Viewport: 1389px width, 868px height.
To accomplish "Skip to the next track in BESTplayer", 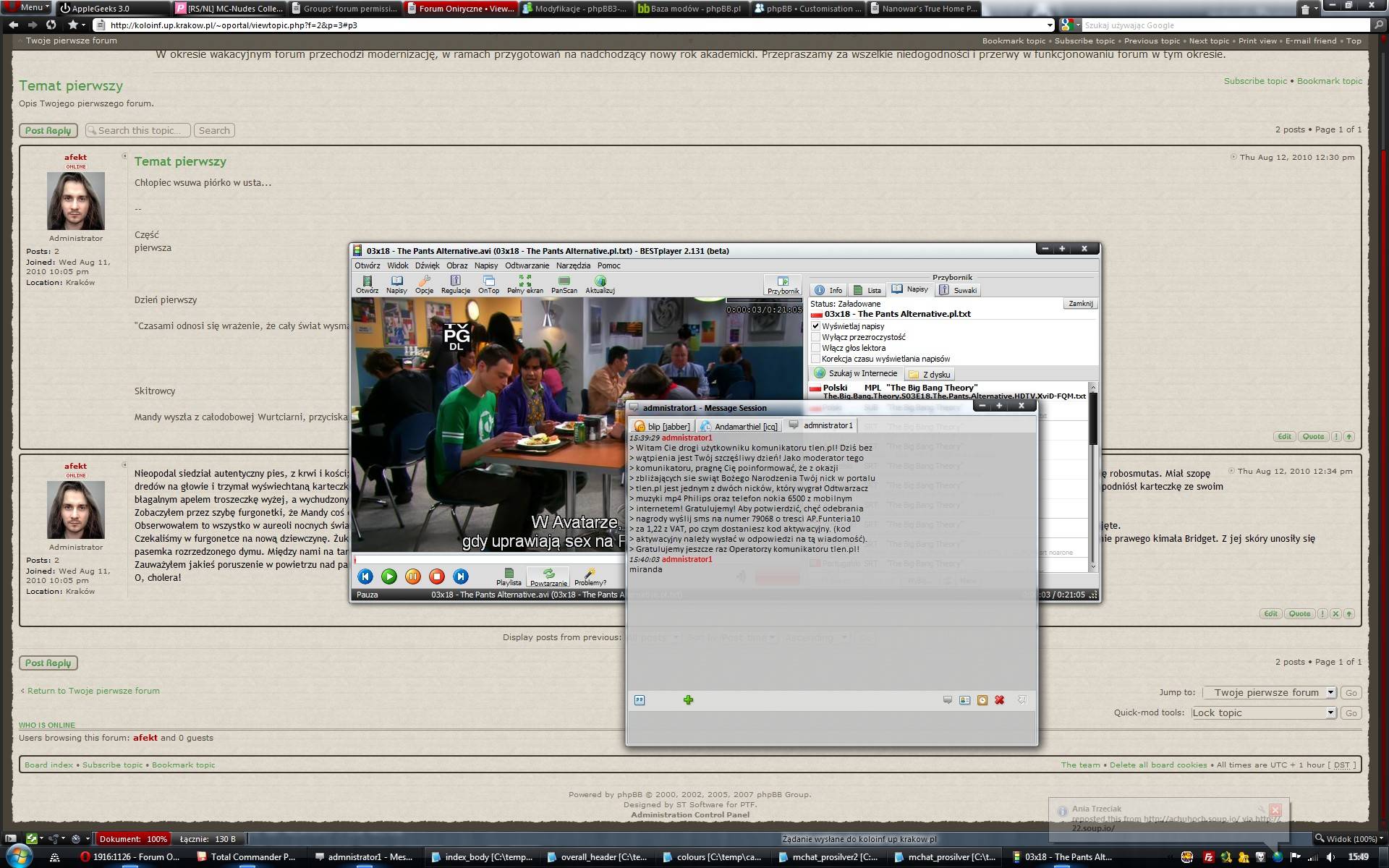I will click(461, 576).
